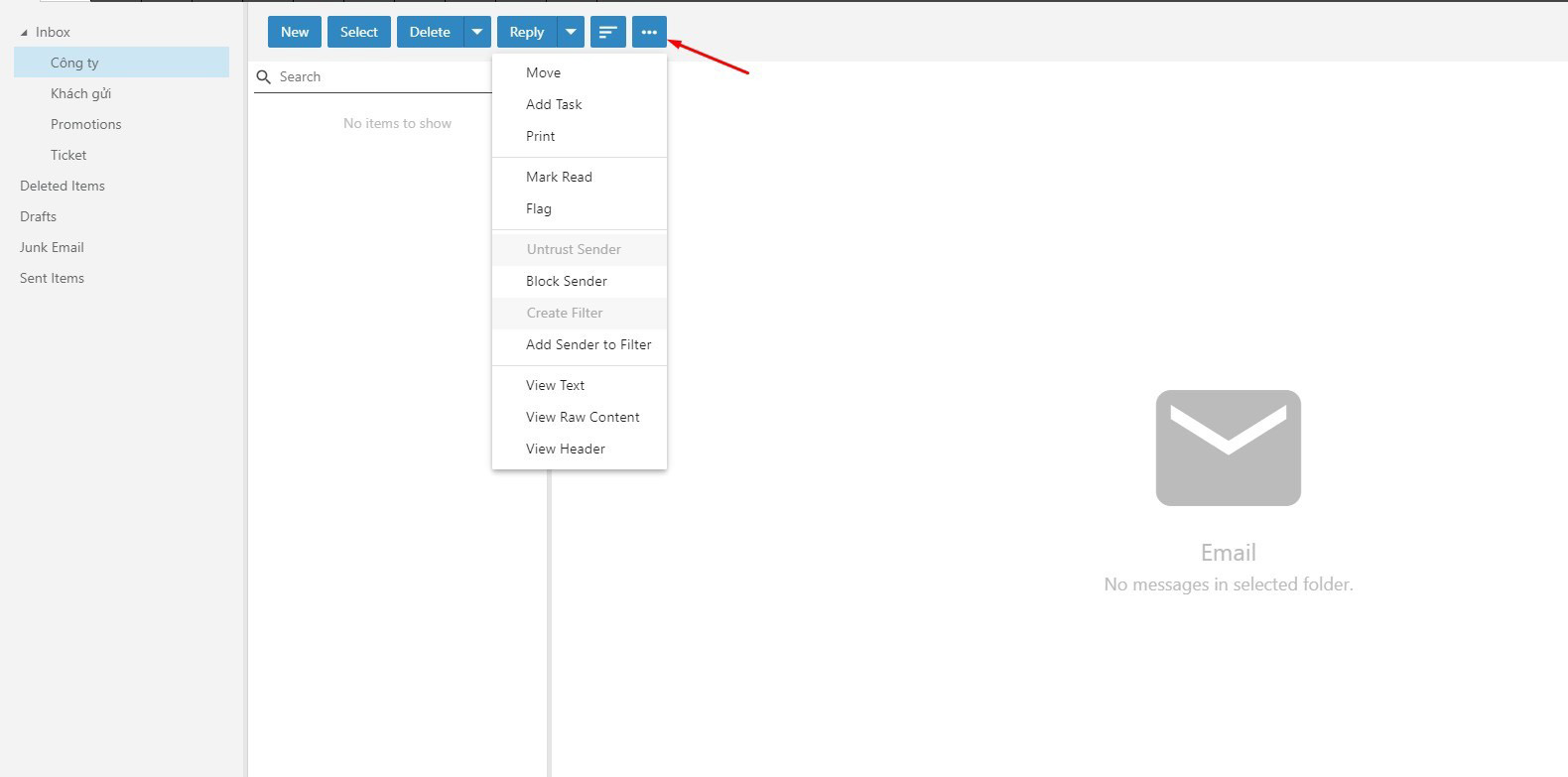
Task: Open the Reply dropdown arrow
Action: click(571, 32)
